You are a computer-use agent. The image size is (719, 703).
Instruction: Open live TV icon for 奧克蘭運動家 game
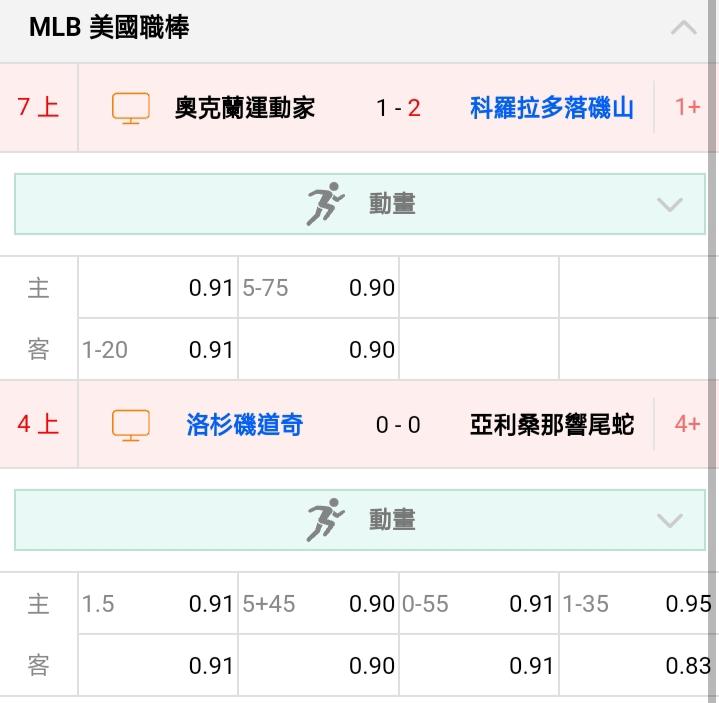(x=131, y=108)
